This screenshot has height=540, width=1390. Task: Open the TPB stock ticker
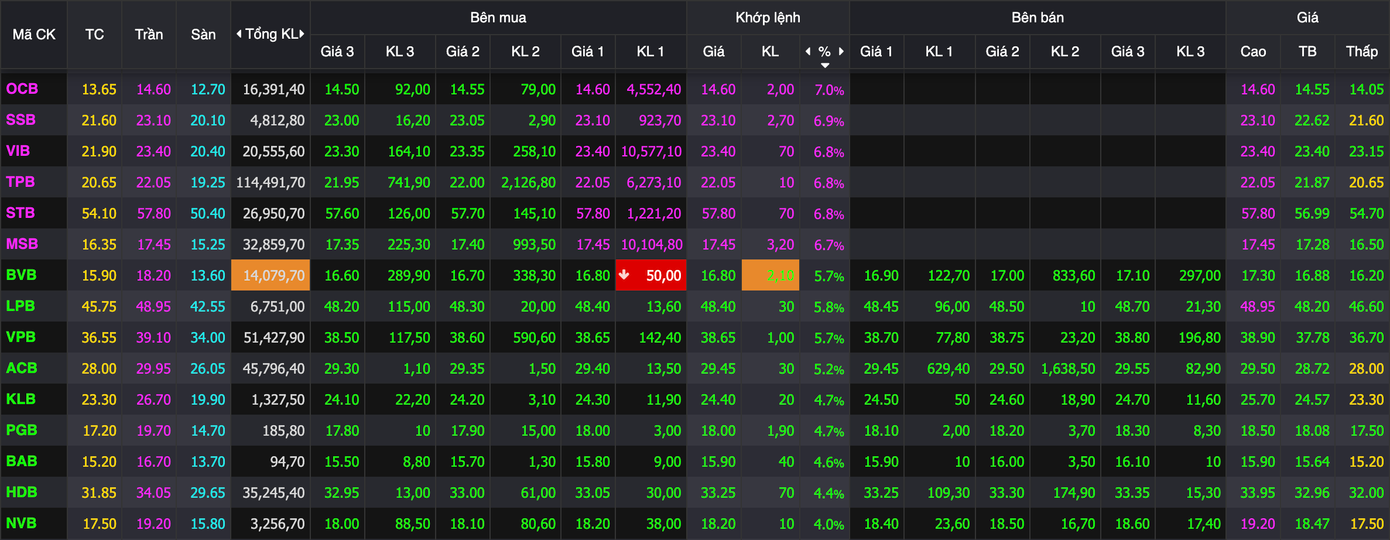pyautogui.click(x=21, y=182)
